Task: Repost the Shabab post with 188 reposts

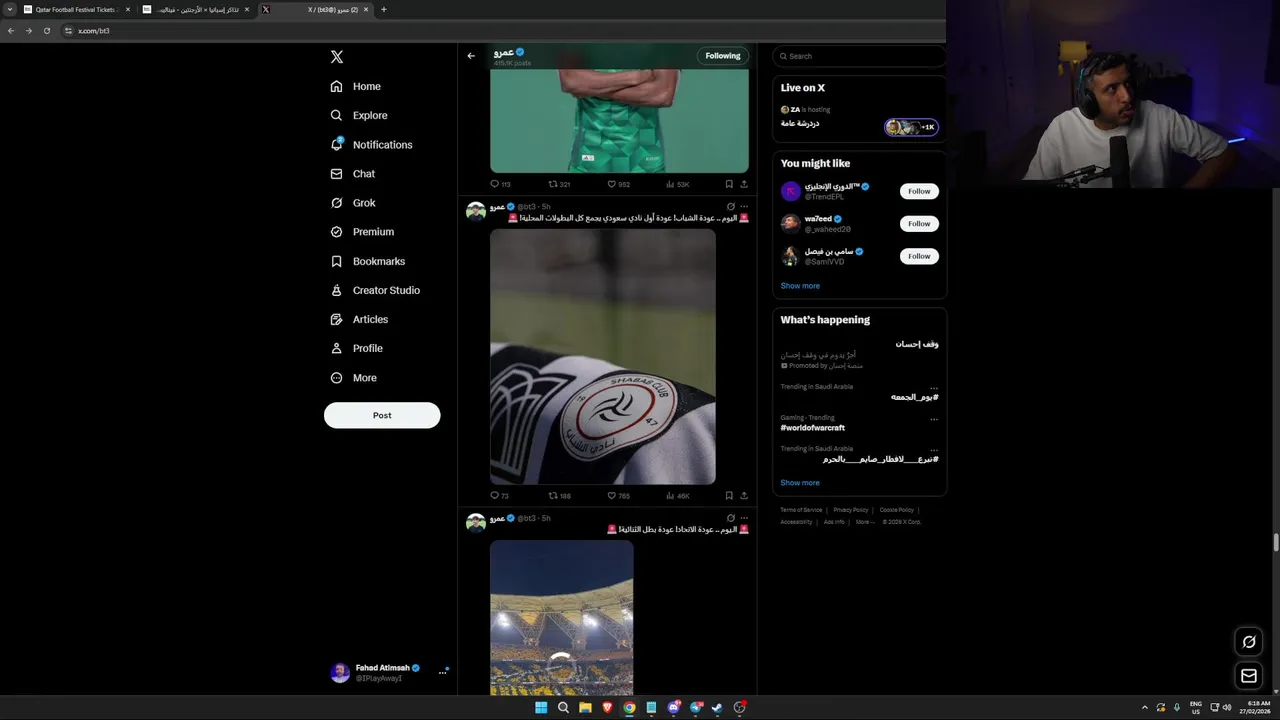Action: pyautogui.click(x=559, y=496)
